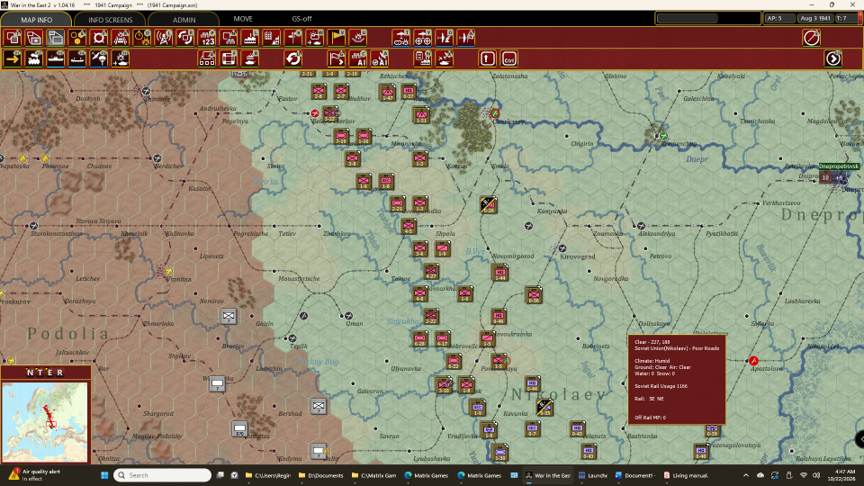Select the rail movement locomotive mode
Image resolution: width=864 pixels, height=486 pixels.
pos(34,58)
